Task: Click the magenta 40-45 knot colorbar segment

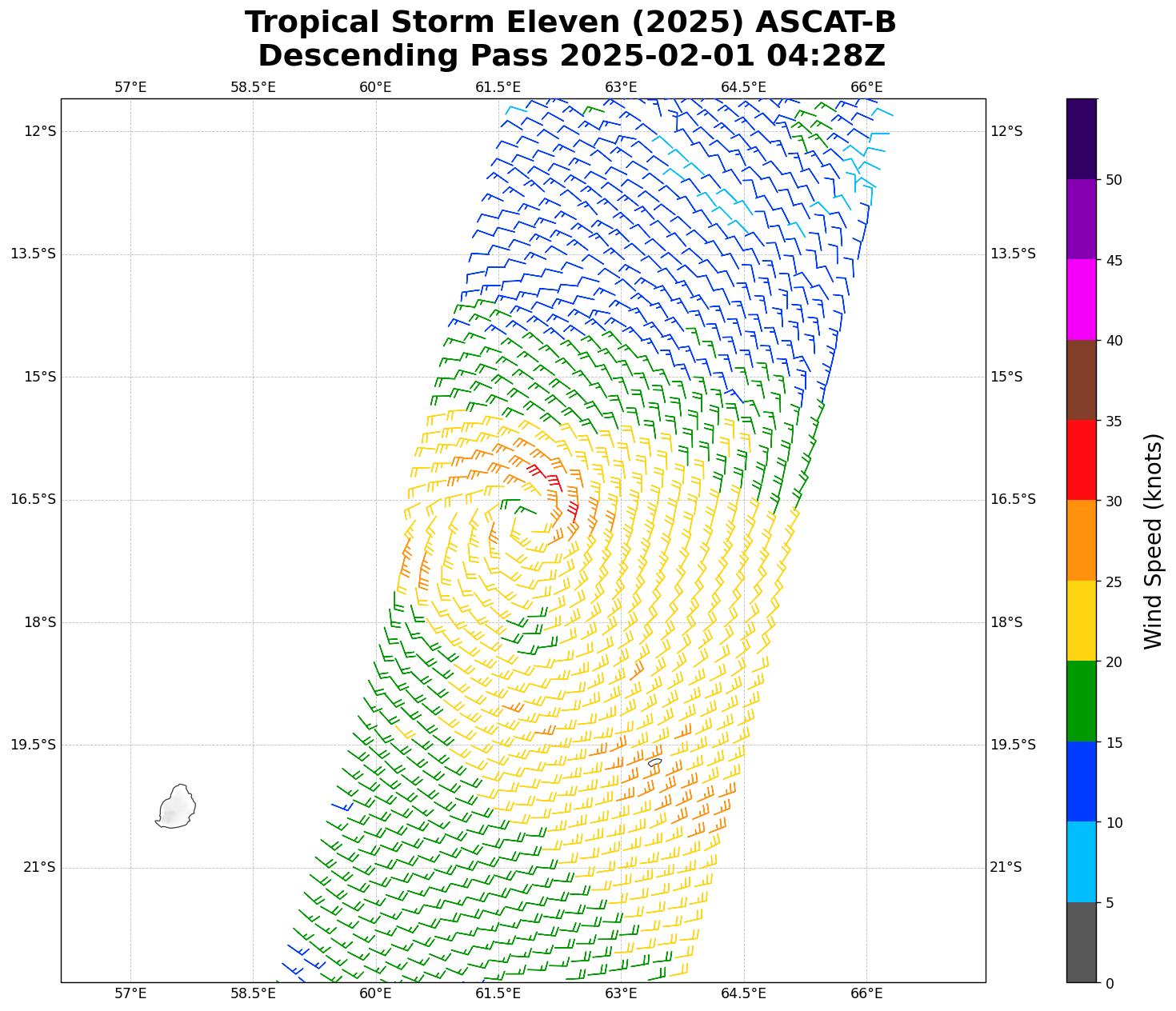Action: point(1081,299)
